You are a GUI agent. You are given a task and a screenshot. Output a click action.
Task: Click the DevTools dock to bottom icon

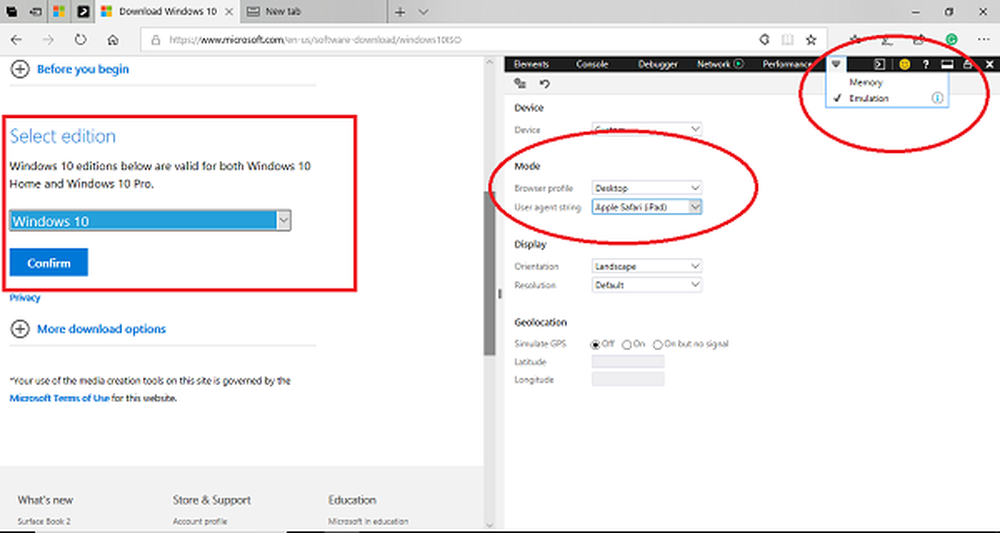pyautogui.click(x=948, y=64)
